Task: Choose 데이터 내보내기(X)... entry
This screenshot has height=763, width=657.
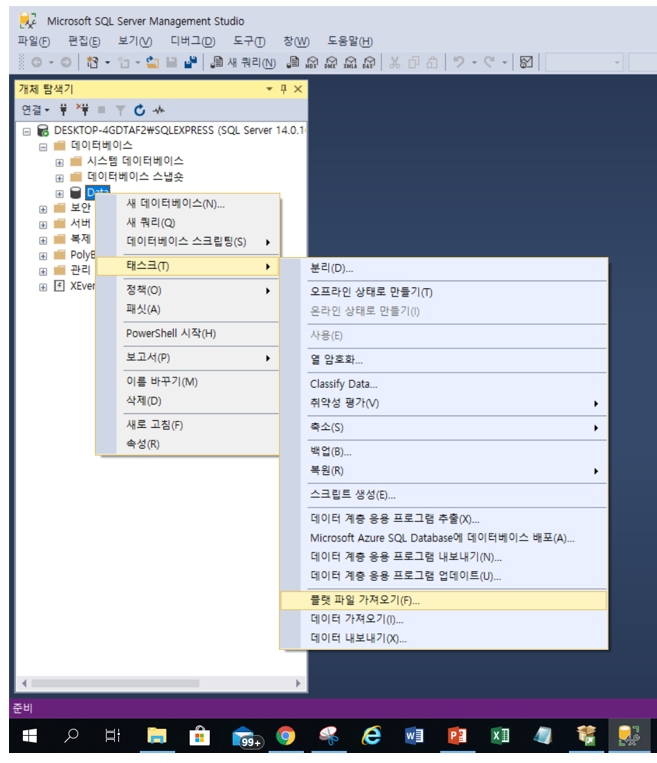Action: 444,638
